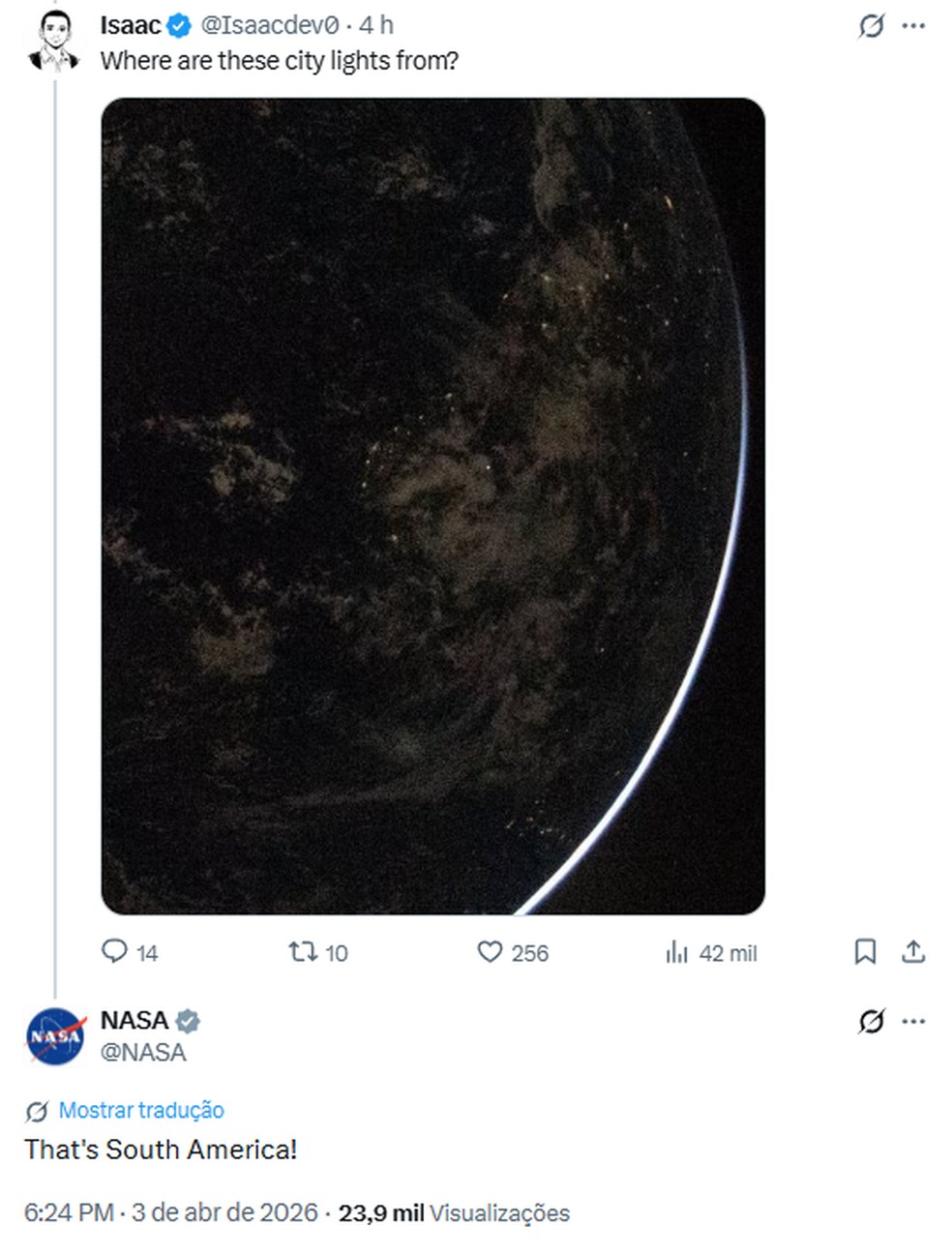This screenshot has width=952, height=1255.
Task: Like the tweet using the heart icon
Action: pyautogui.click(x=490, y=952)
